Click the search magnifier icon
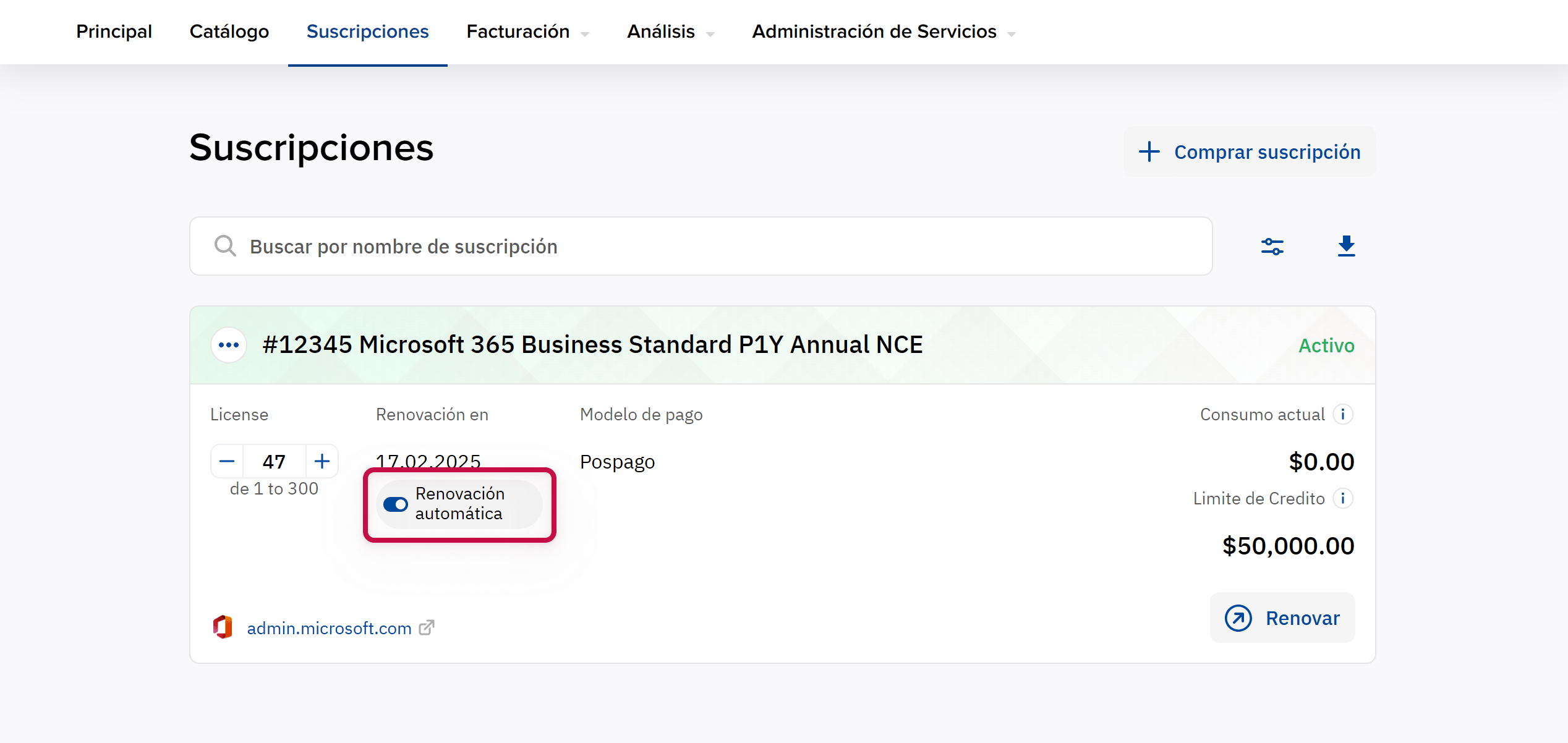The image size is (1568, 743). pos(225,246)
